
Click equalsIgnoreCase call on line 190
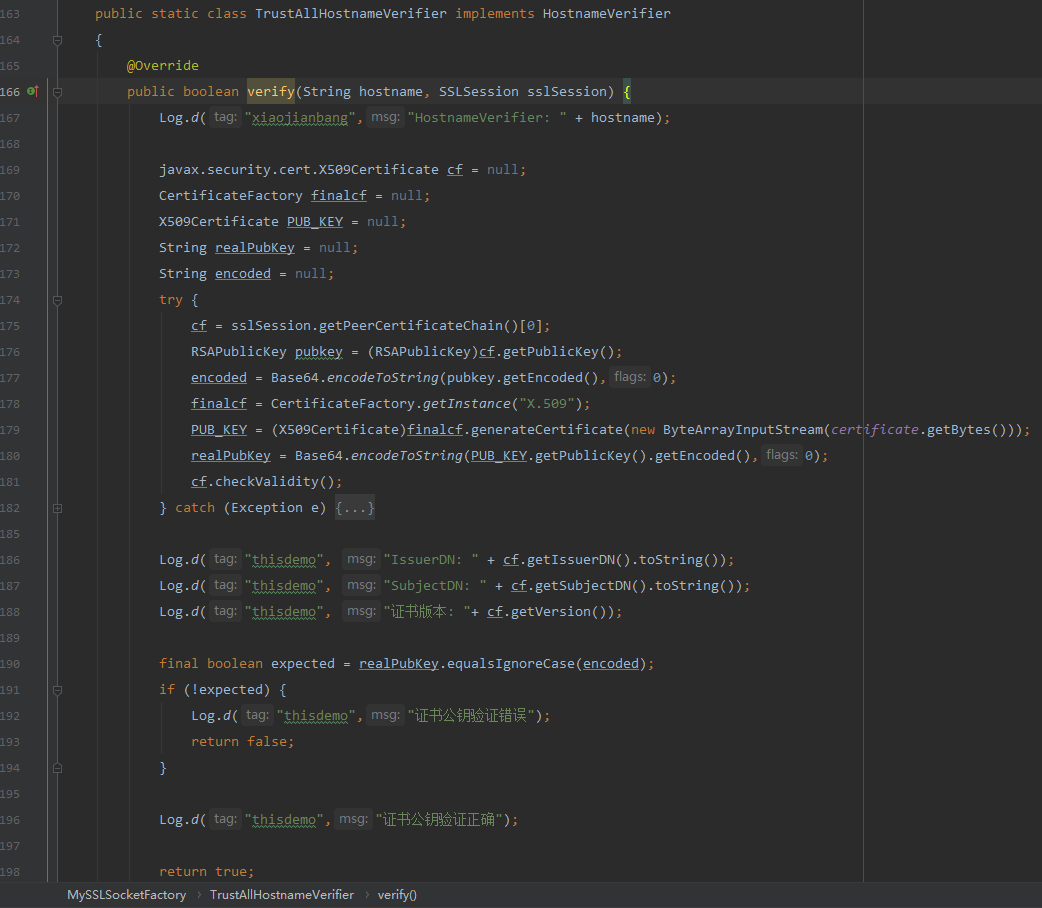[x=510, y=664]
